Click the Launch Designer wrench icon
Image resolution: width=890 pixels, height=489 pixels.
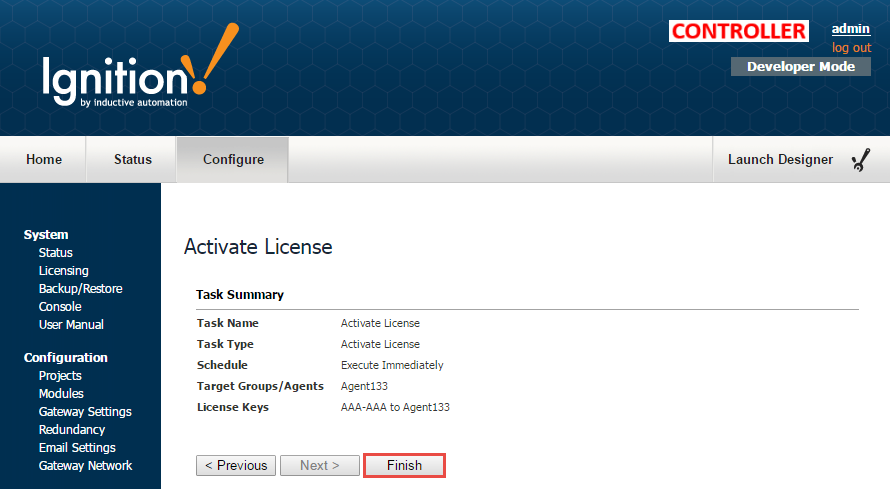click(x=861, y=159)
